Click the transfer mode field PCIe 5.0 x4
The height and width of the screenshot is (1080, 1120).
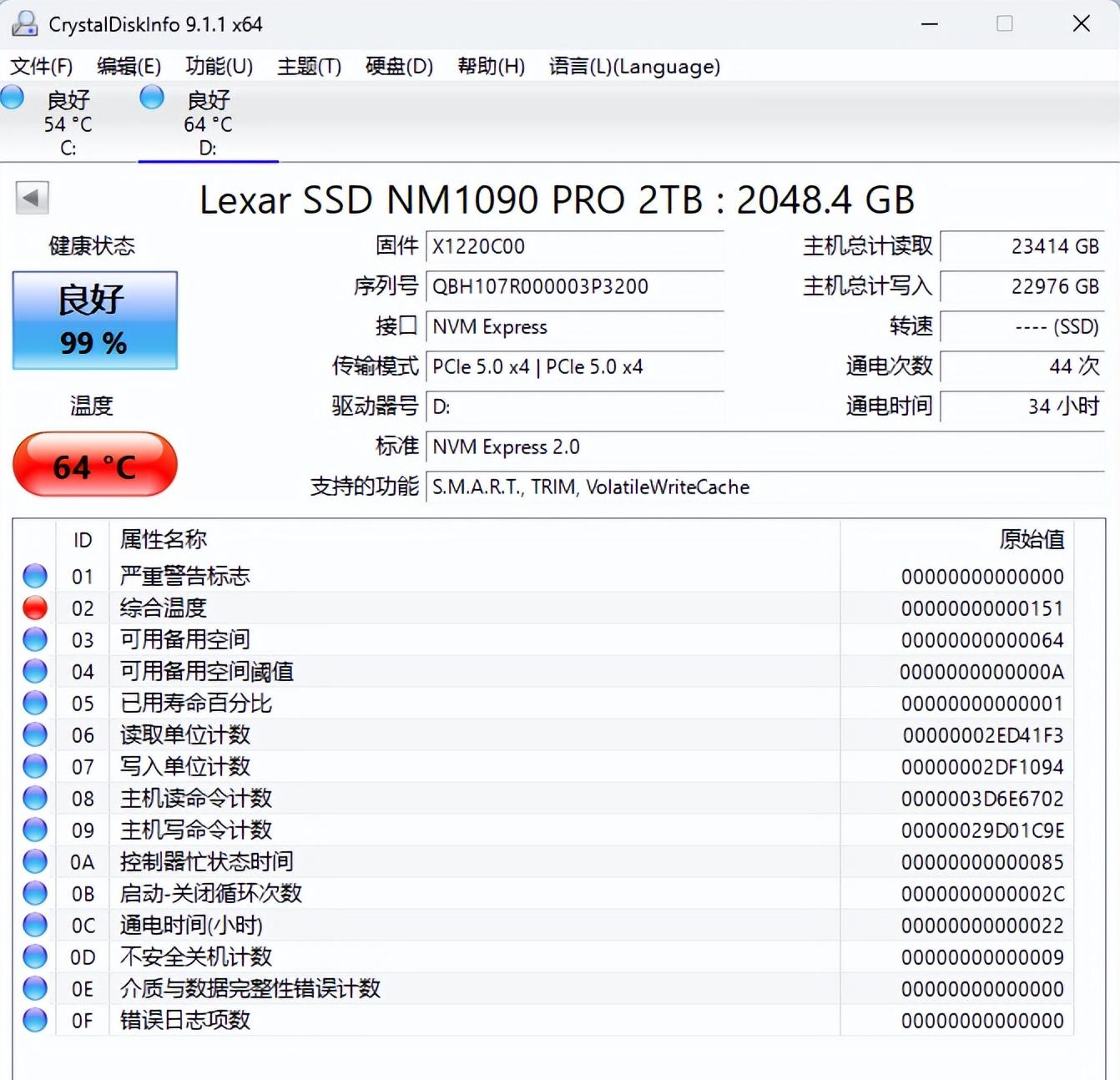click(574, 367)
